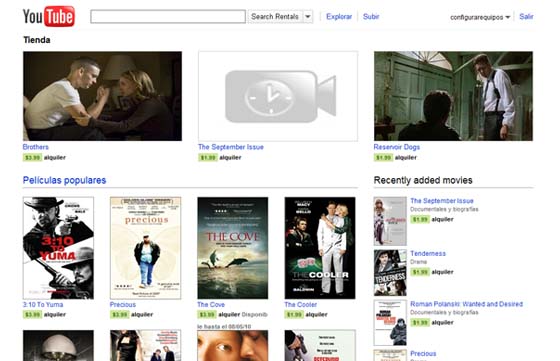This screenshot has height=361, width=560.
Task: Open The Cove movie poster
Action: click(x=232, y=248)
